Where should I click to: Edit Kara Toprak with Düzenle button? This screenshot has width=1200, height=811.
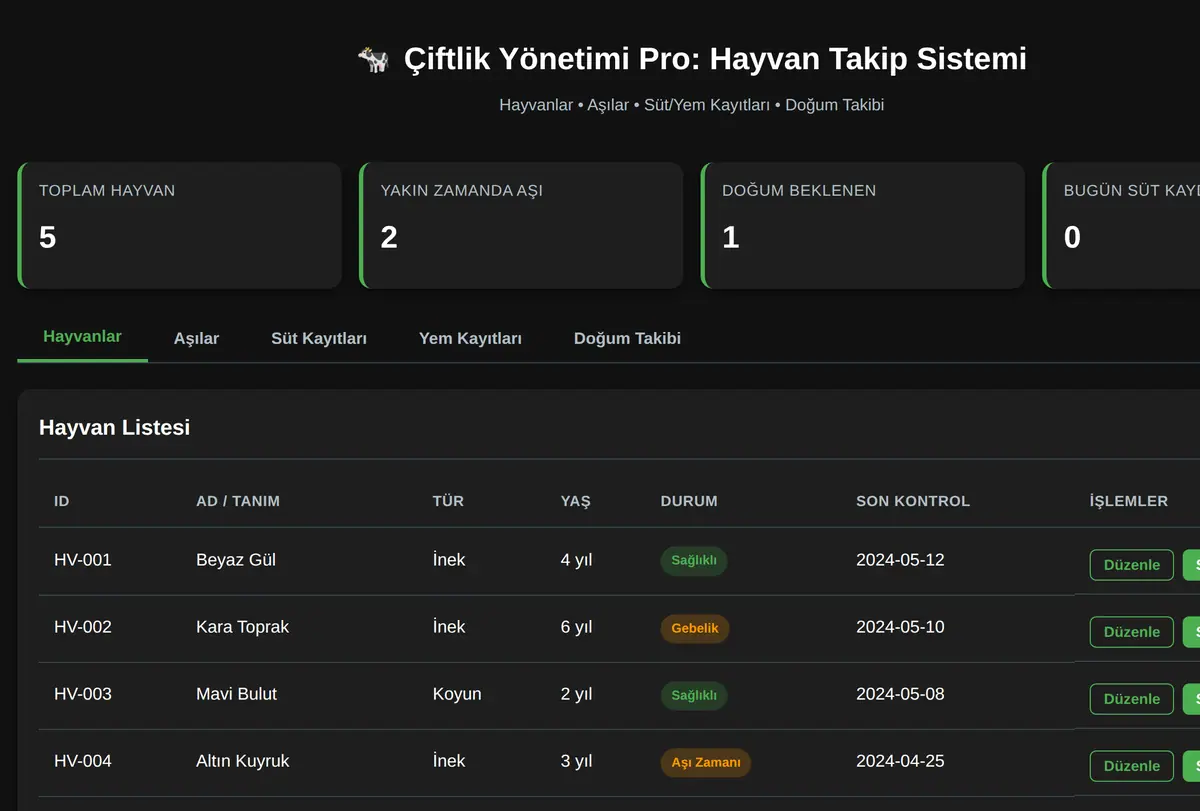(x=1132, y=632)
